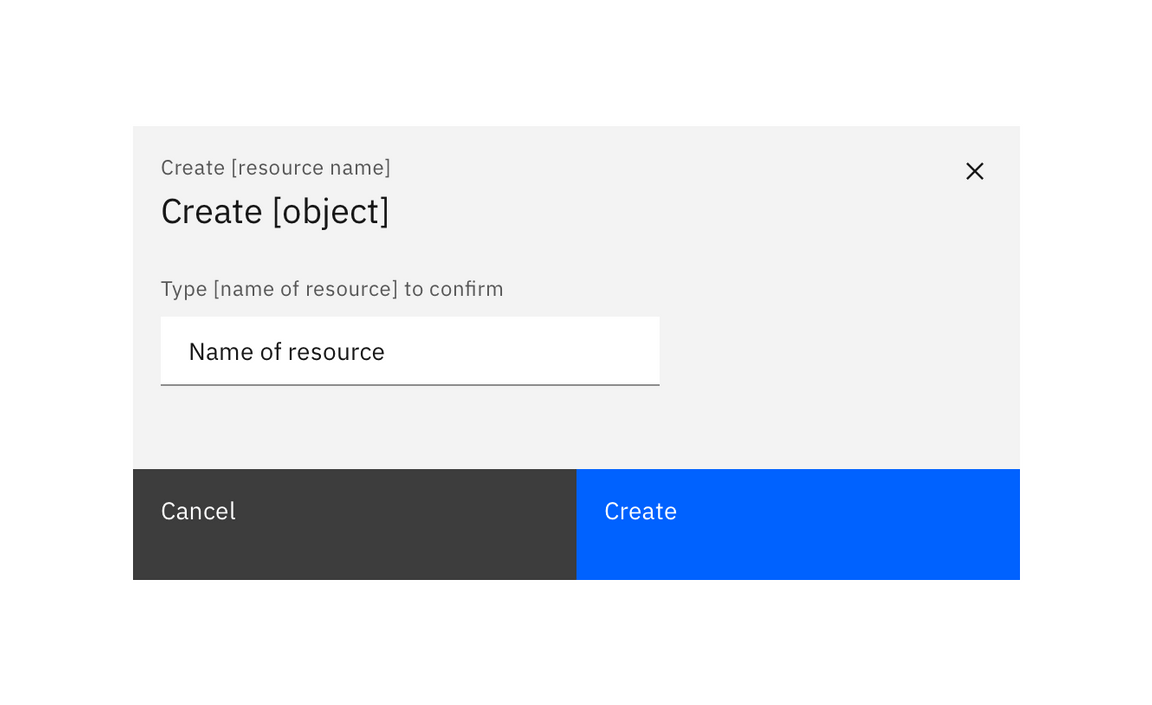Image resolution: width=1152 pixels, height=705 pixels.
Task: Select the dark Cancel button
Action: (354, 523)
